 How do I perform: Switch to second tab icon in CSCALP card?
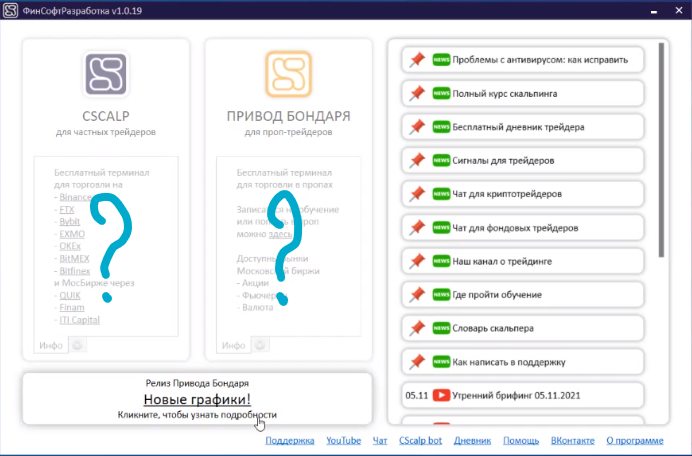click(x=78, y=345)
